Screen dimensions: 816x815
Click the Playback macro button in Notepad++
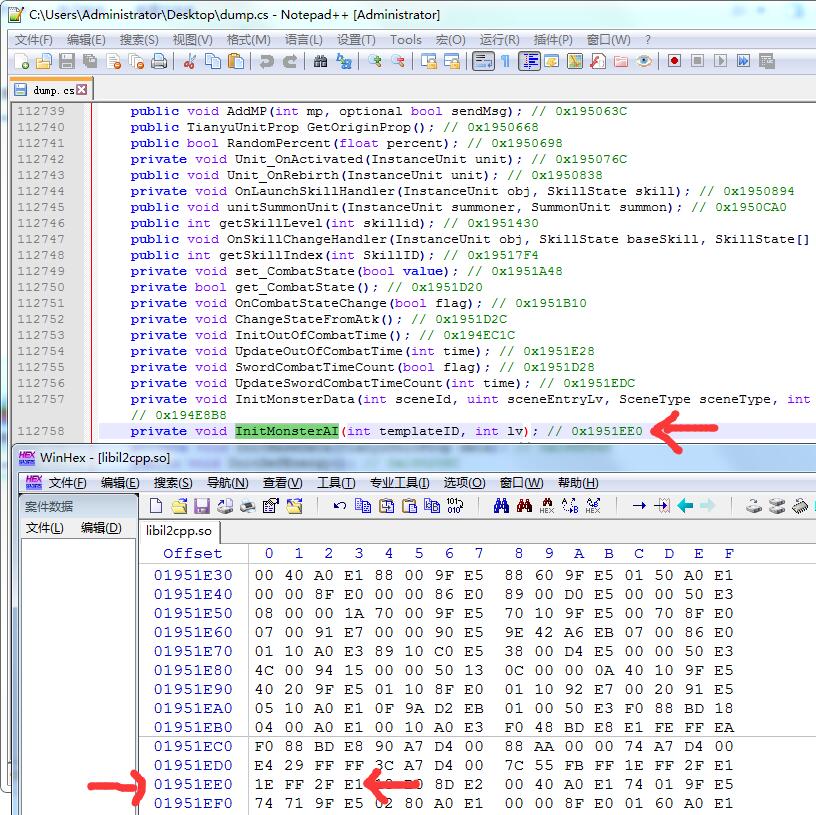pyautogui.click(x=720, y=61)
